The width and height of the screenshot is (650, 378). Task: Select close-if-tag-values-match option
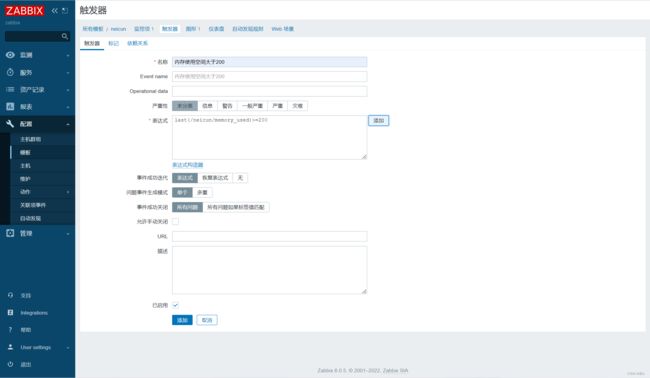[x=236, y=207]
